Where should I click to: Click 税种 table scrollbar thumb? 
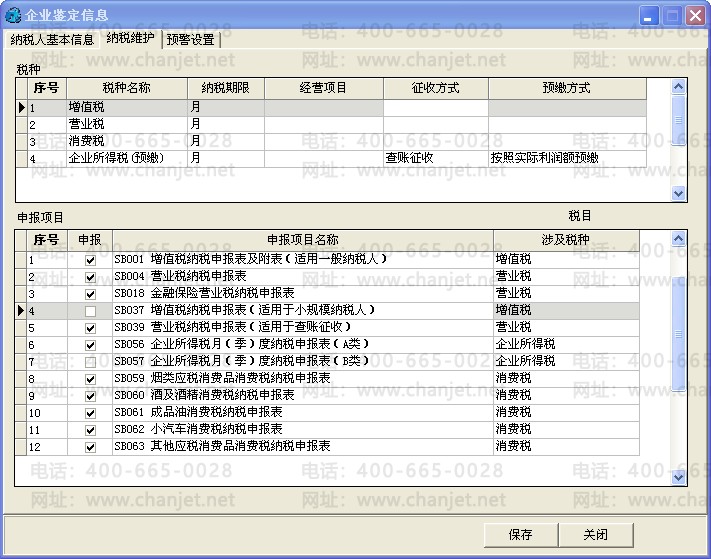click(678, 120)
